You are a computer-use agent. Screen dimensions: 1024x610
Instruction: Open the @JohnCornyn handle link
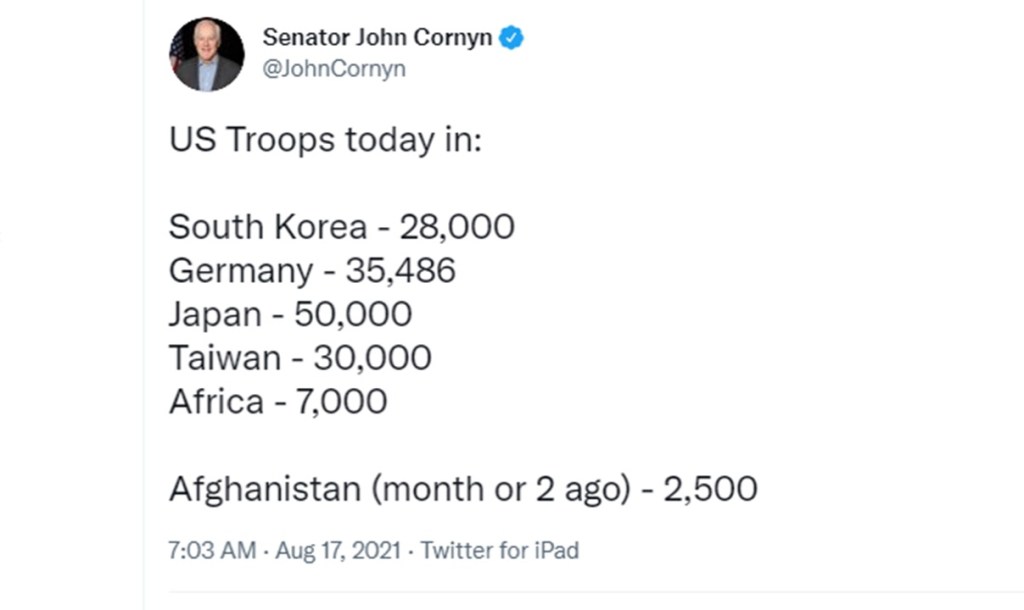(x=334, y=70)
